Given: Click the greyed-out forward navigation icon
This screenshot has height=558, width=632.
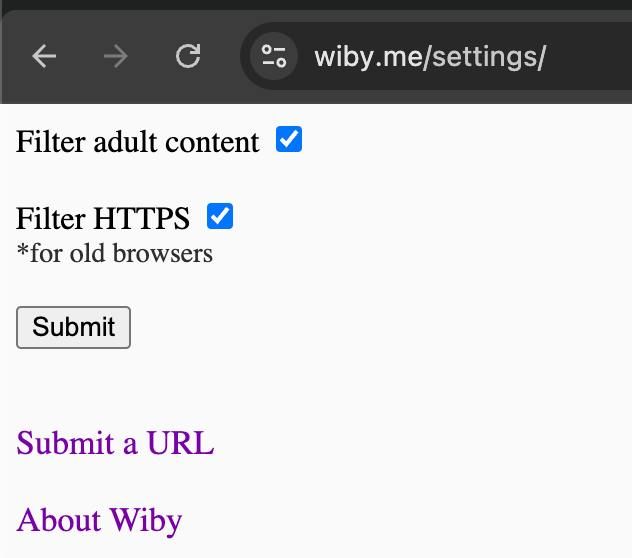Looking at the screenshot, I should click(x=116, y=56).
